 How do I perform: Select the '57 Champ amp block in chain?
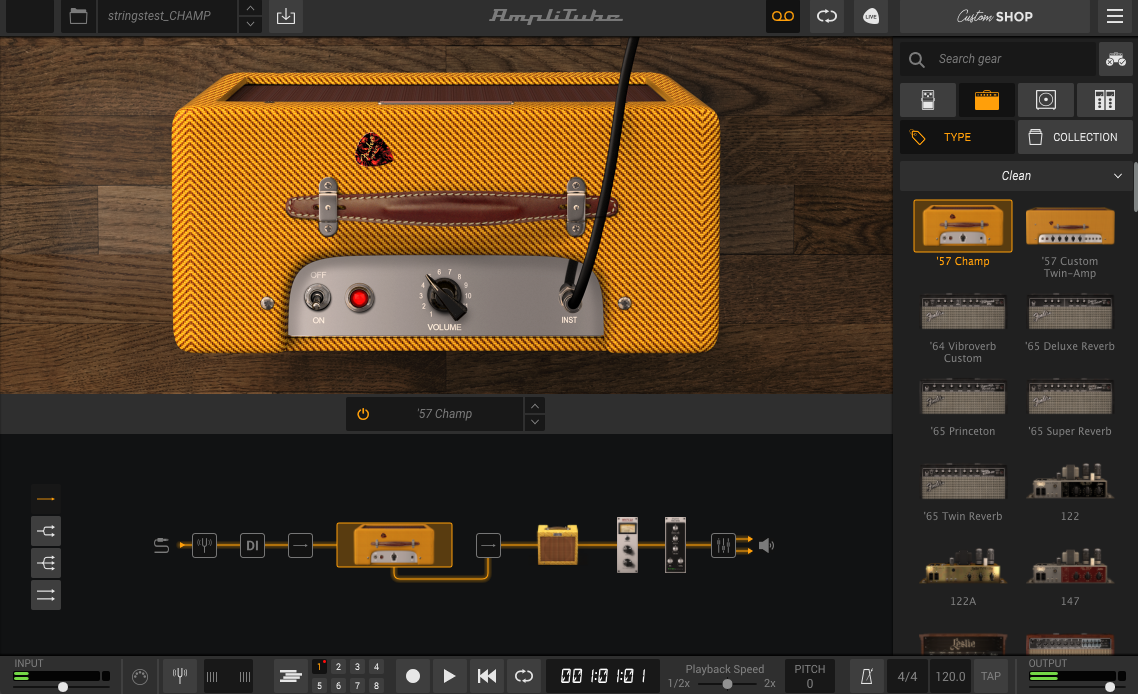point(394,545)
